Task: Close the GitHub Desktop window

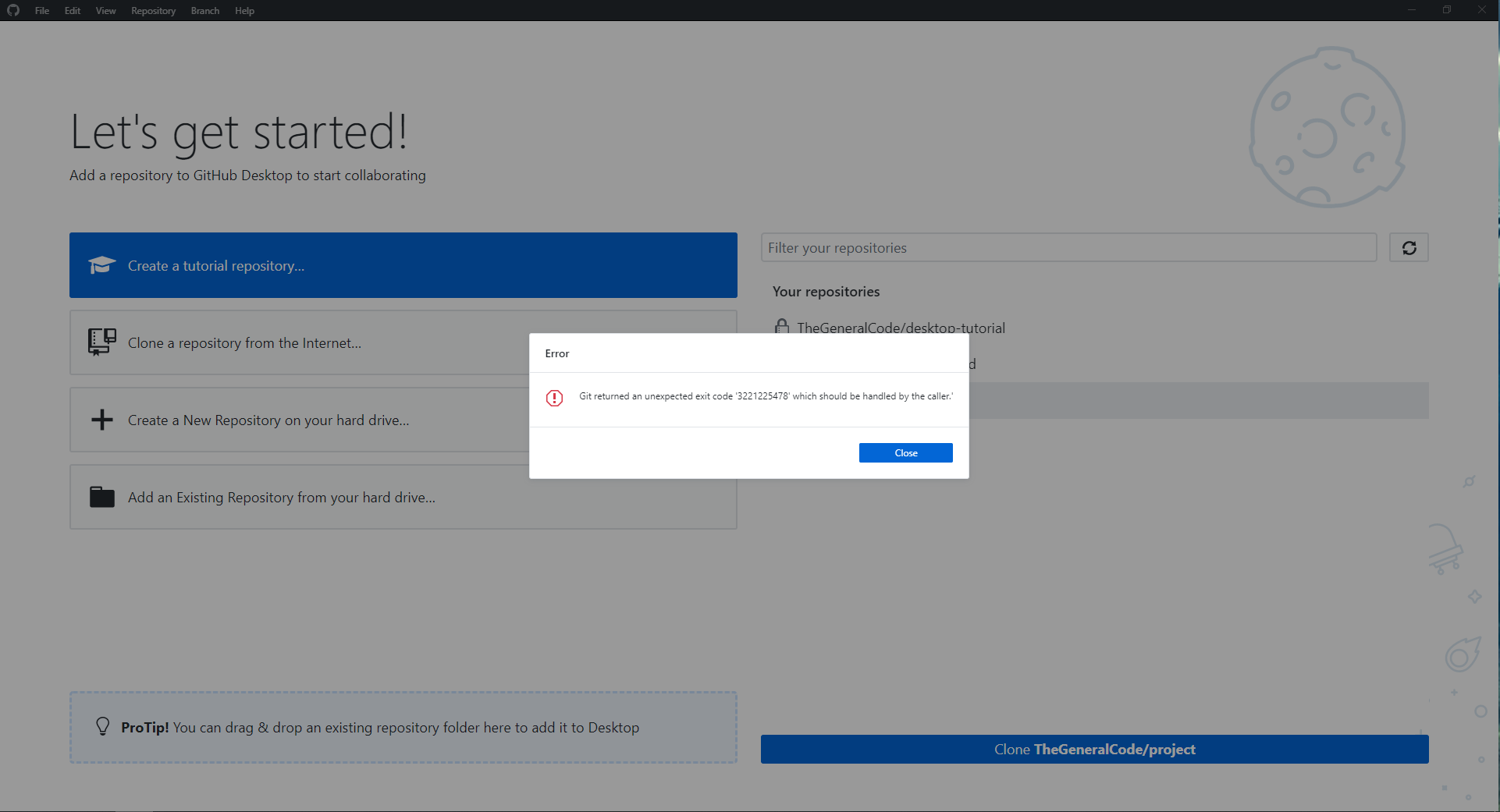Action: (1481, 10)
